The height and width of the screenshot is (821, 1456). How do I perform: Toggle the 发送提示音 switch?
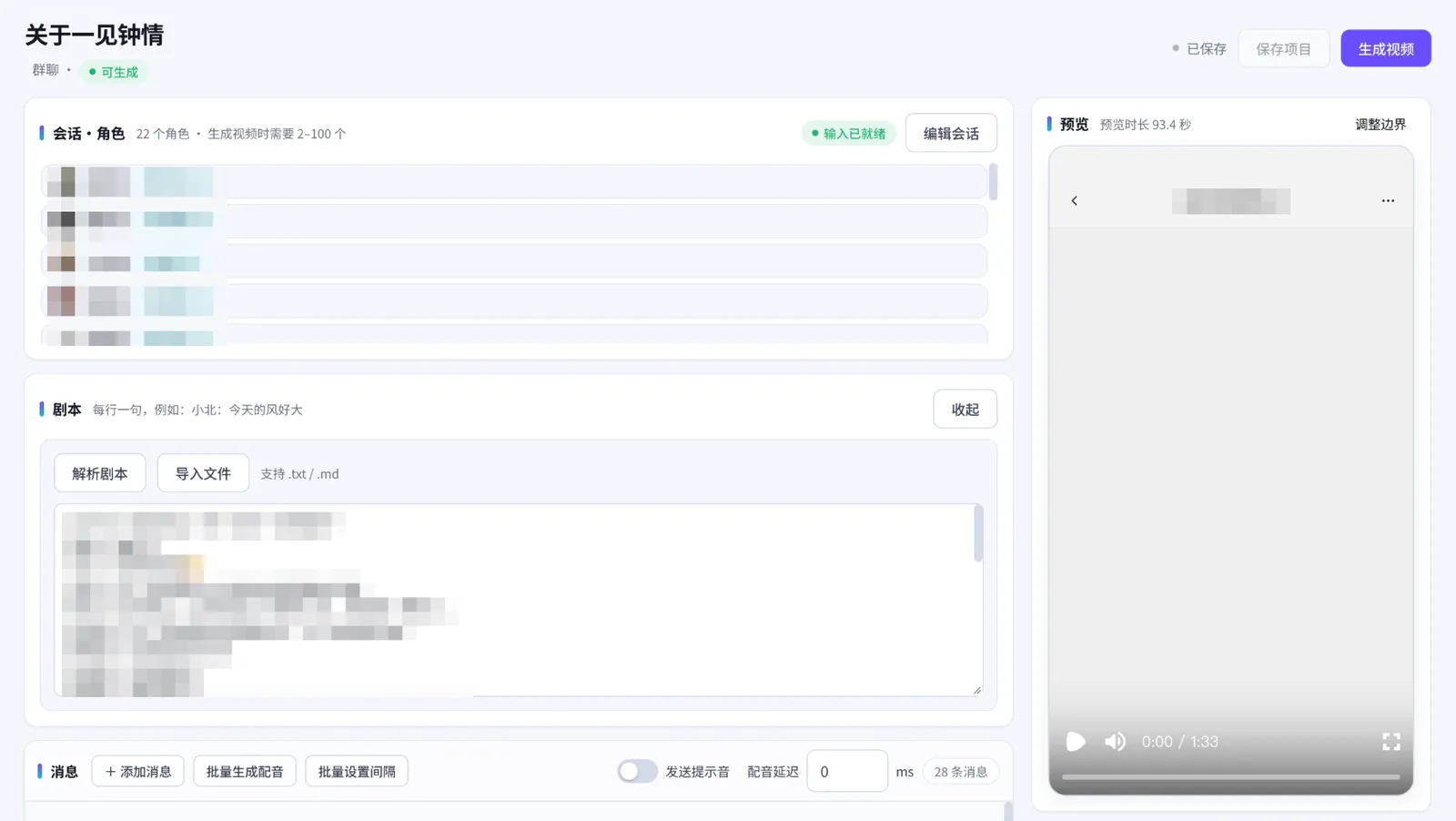point(637,771)
